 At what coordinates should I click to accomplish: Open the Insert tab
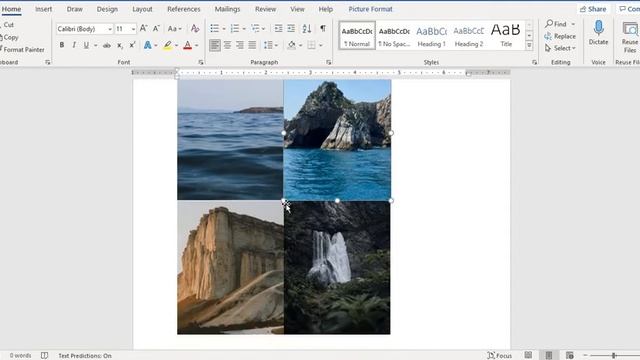point(43,9)
